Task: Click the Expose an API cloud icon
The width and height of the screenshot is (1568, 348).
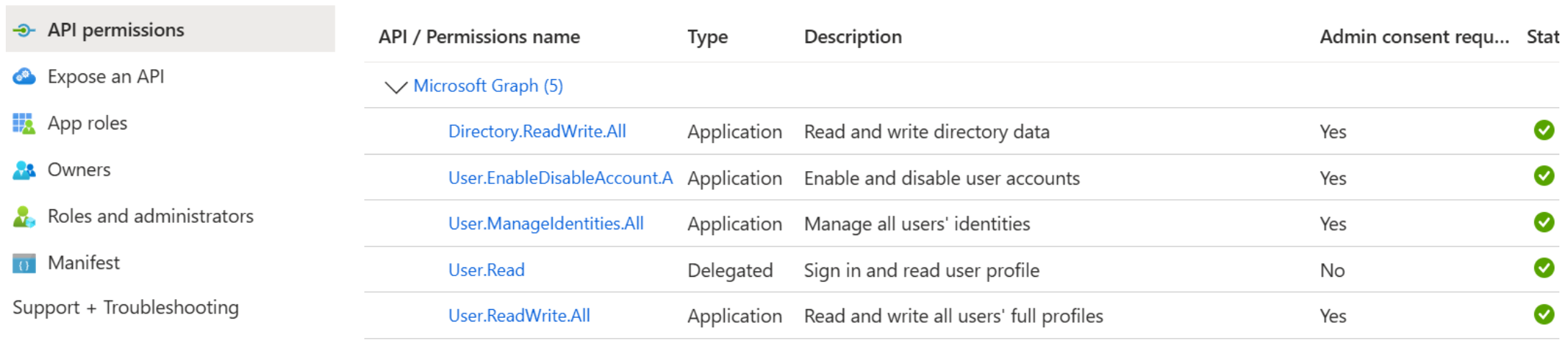Action: 24,76
